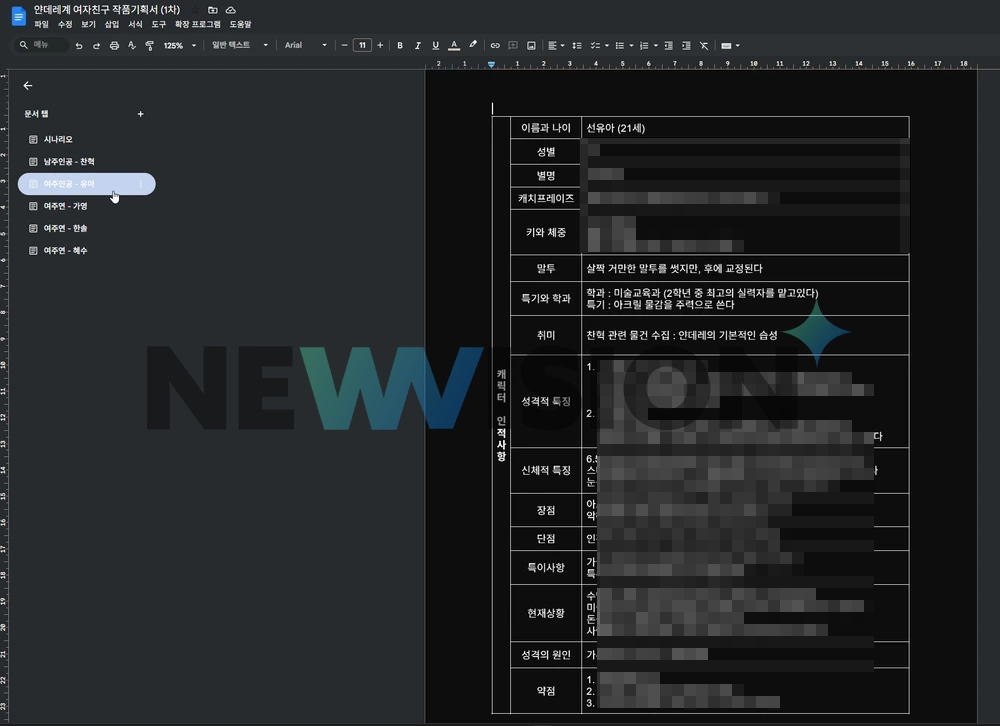Viewport: 1000px width, 726px height.
Task: Open the 125% zoom dropdown
Action: [178, 46]
